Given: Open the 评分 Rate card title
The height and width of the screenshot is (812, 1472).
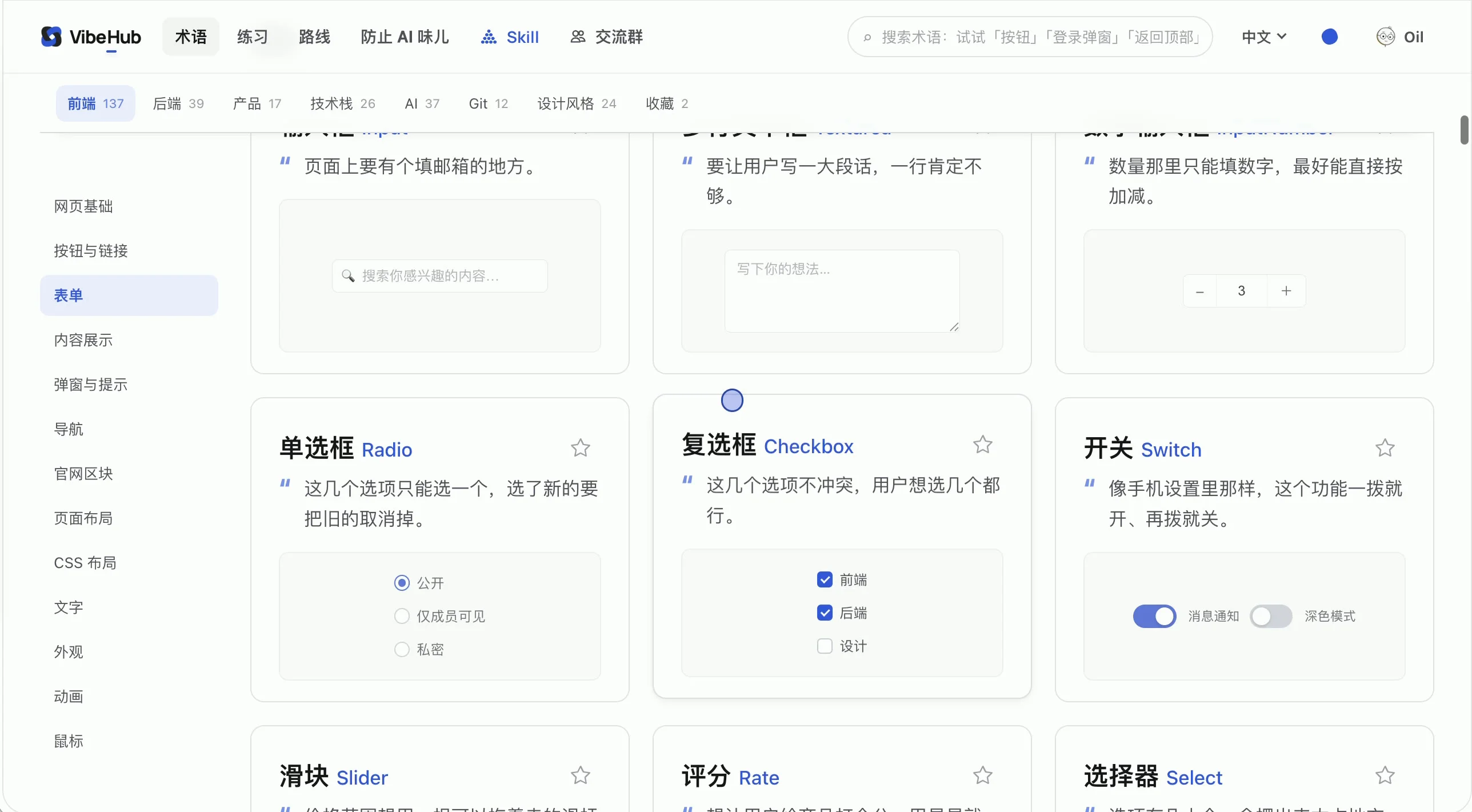Looking at the screenshot, I should [730, 777].
